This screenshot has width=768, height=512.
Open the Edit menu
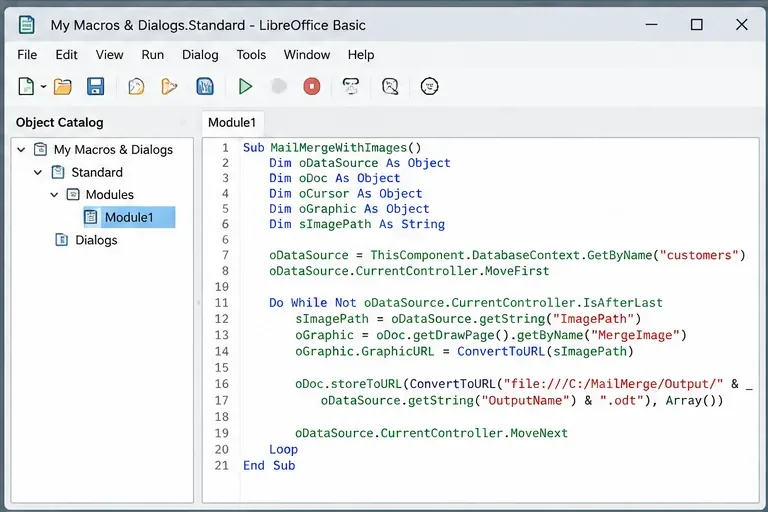(x=66, y=55)
